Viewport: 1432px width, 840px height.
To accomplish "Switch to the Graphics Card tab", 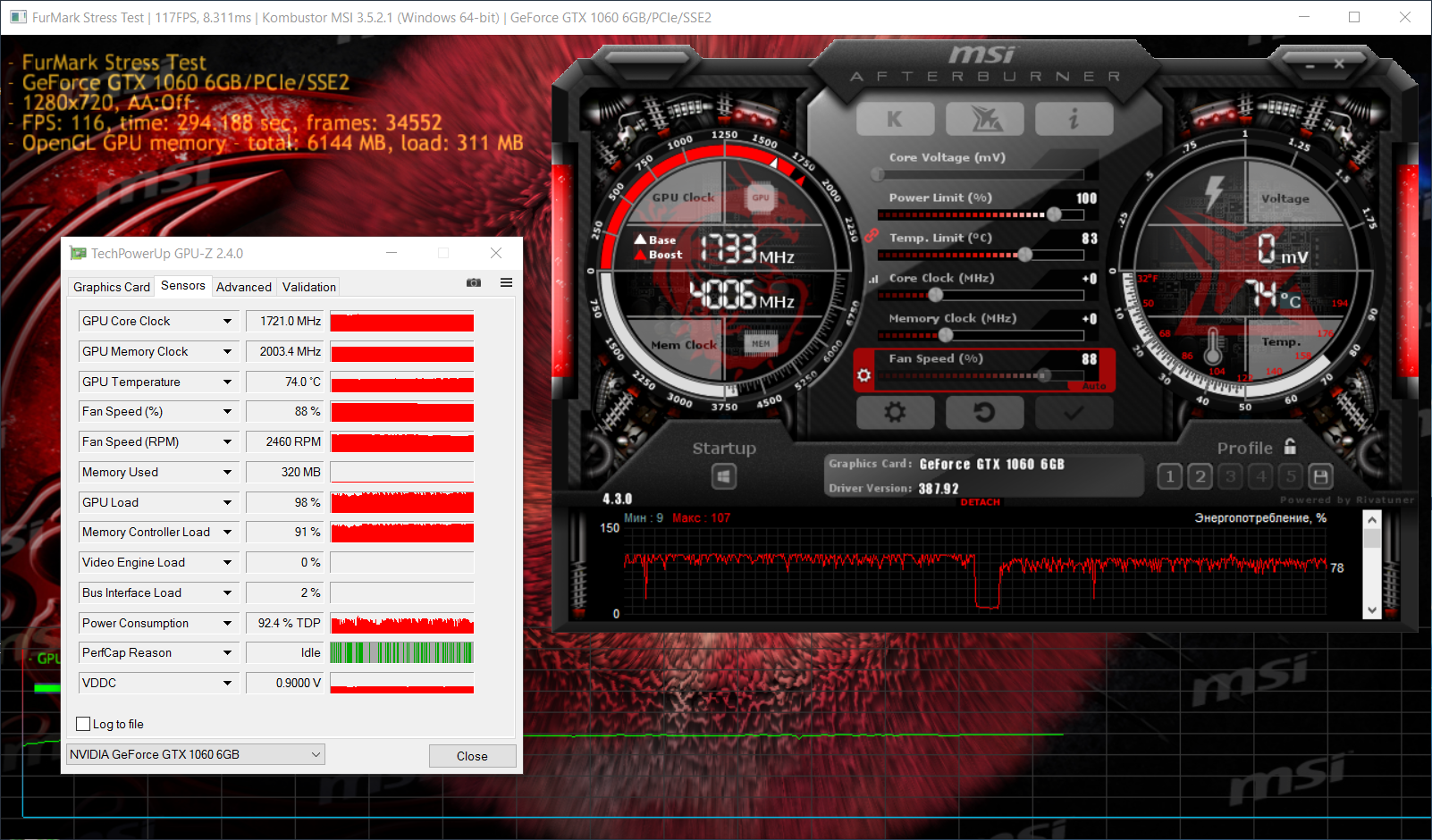I will (112, 287).
